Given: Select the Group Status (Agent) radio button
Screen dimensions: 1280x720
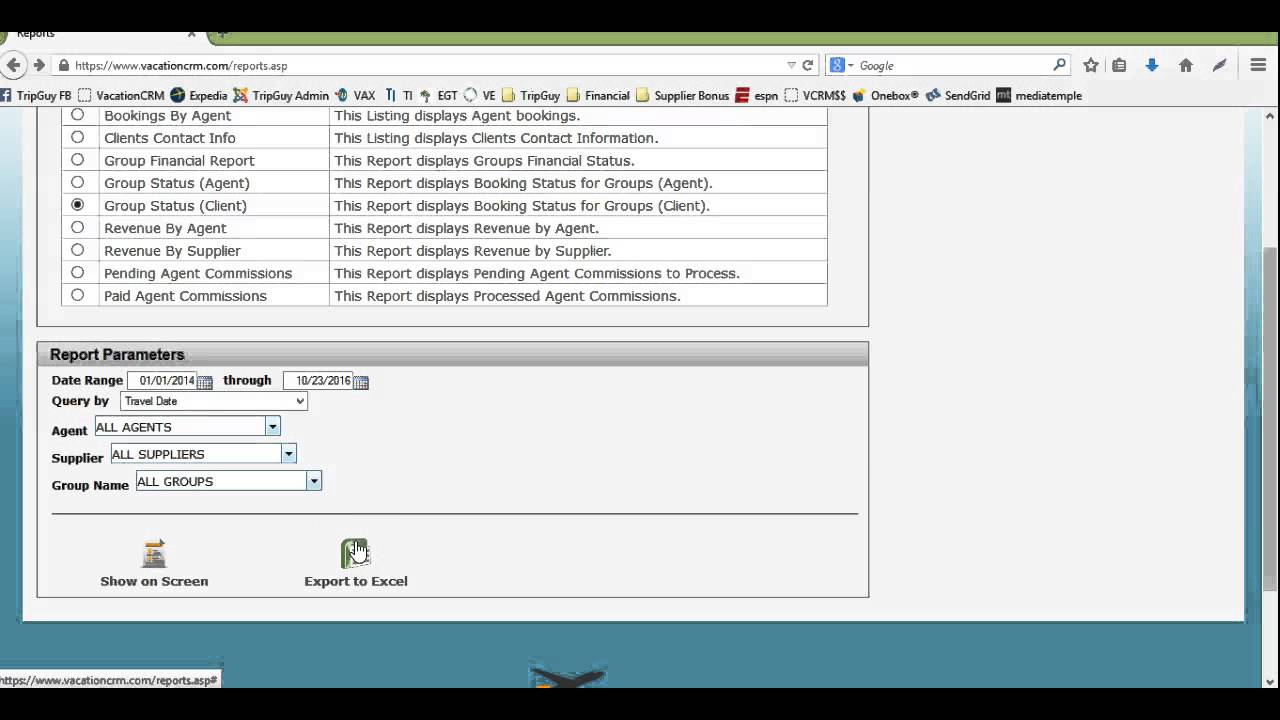Looking at the screenshot, I should 77,182.
